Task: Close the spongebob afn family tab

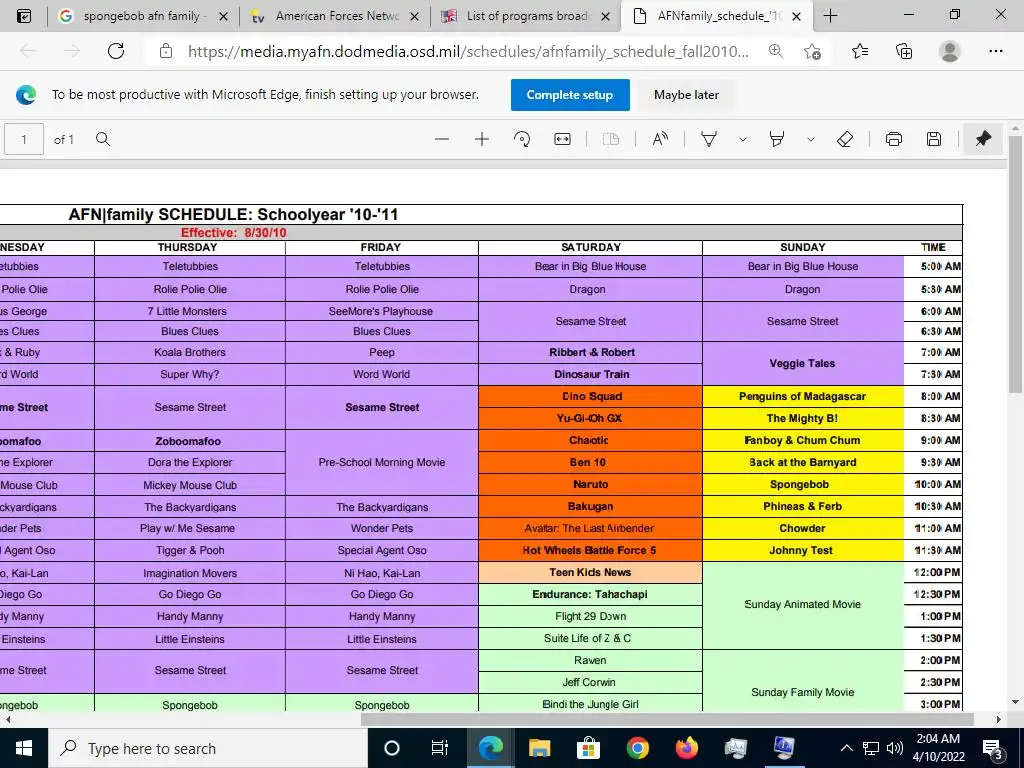Action: (223, 16)
